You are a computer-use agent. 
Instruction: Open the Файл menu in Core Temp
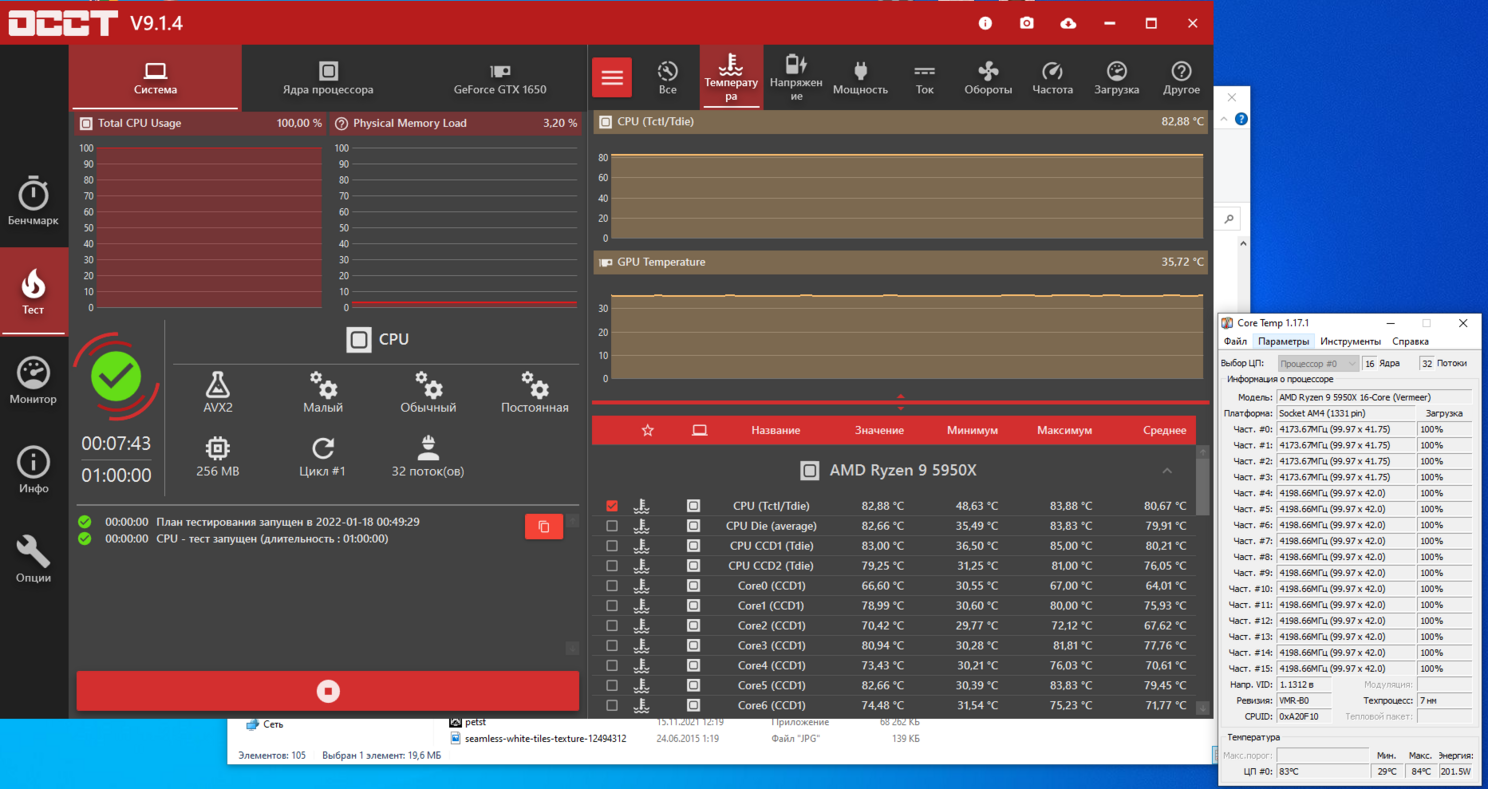click(x=1235, y=342)
